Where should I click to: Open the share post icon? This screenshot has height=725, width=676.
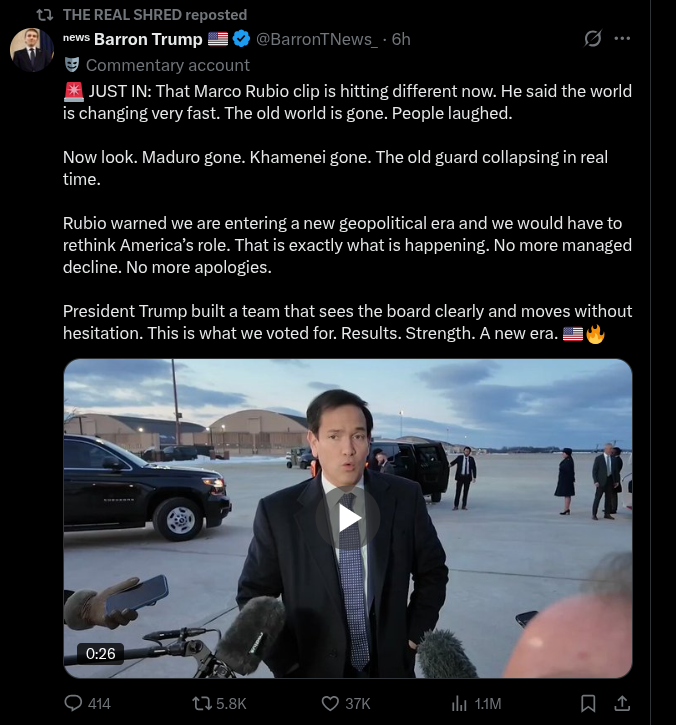tap(621, 703)
